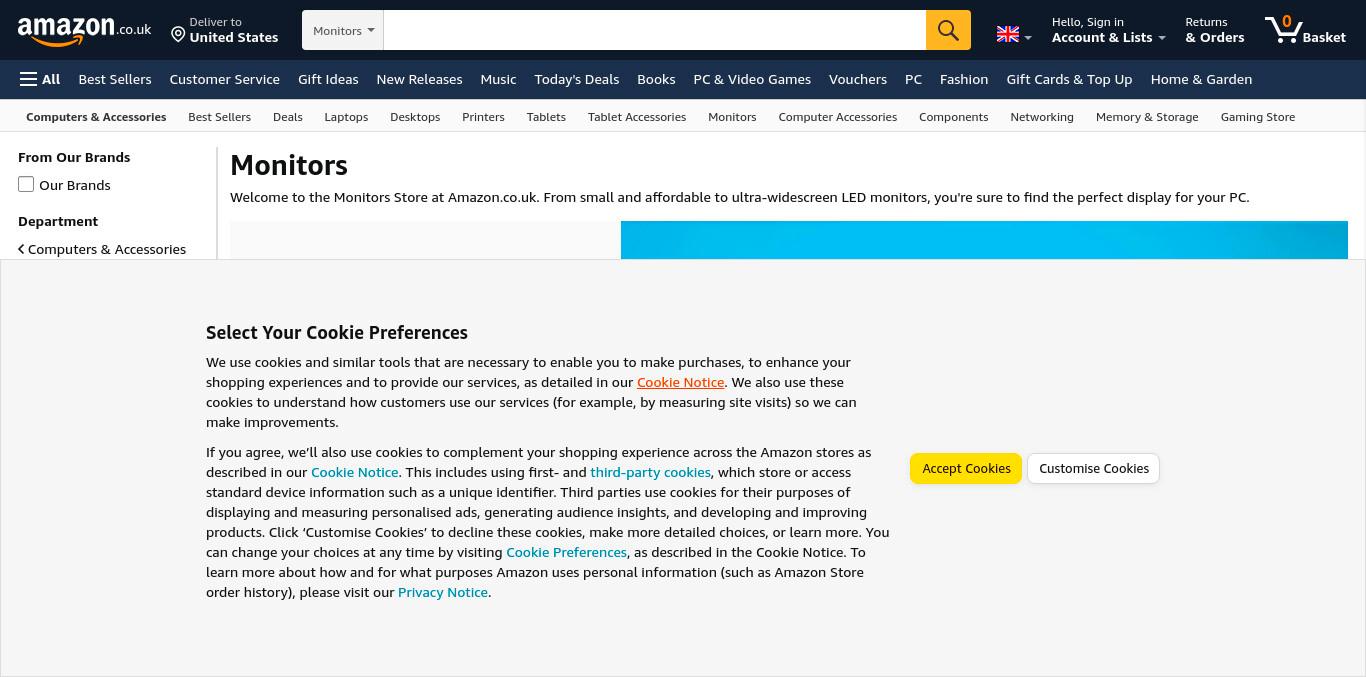
Task: Open Vouchers page
Action: pos(857,79)
